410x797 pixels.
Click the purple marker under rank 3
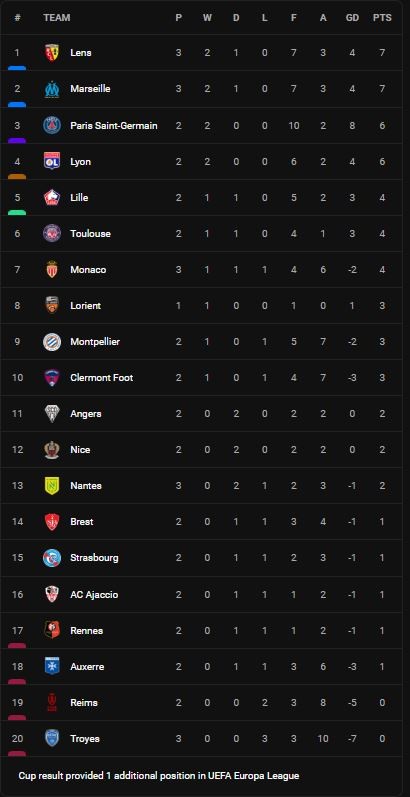pyautogui.click(x=17, y=140)
